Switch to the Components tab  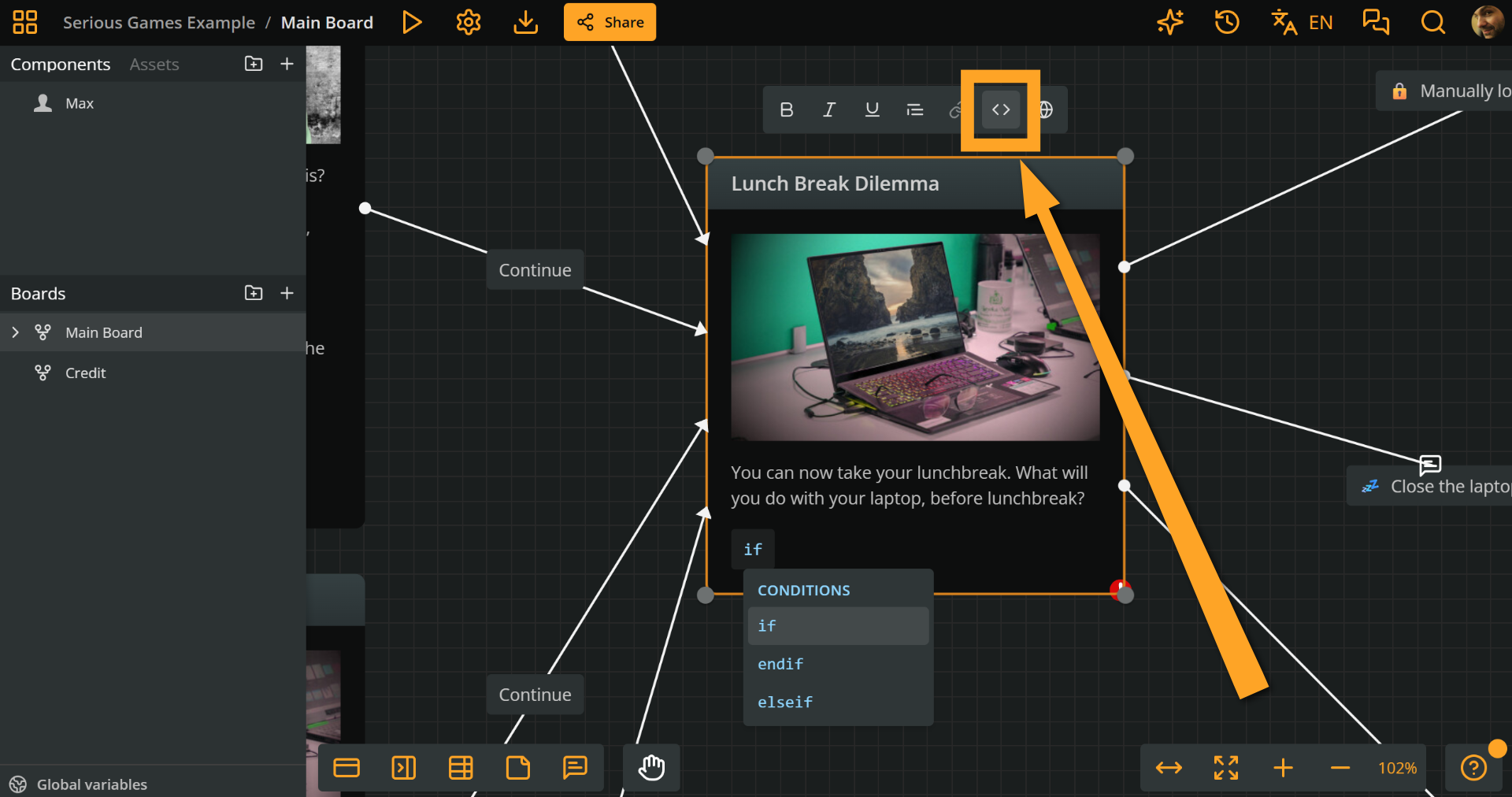61,65
